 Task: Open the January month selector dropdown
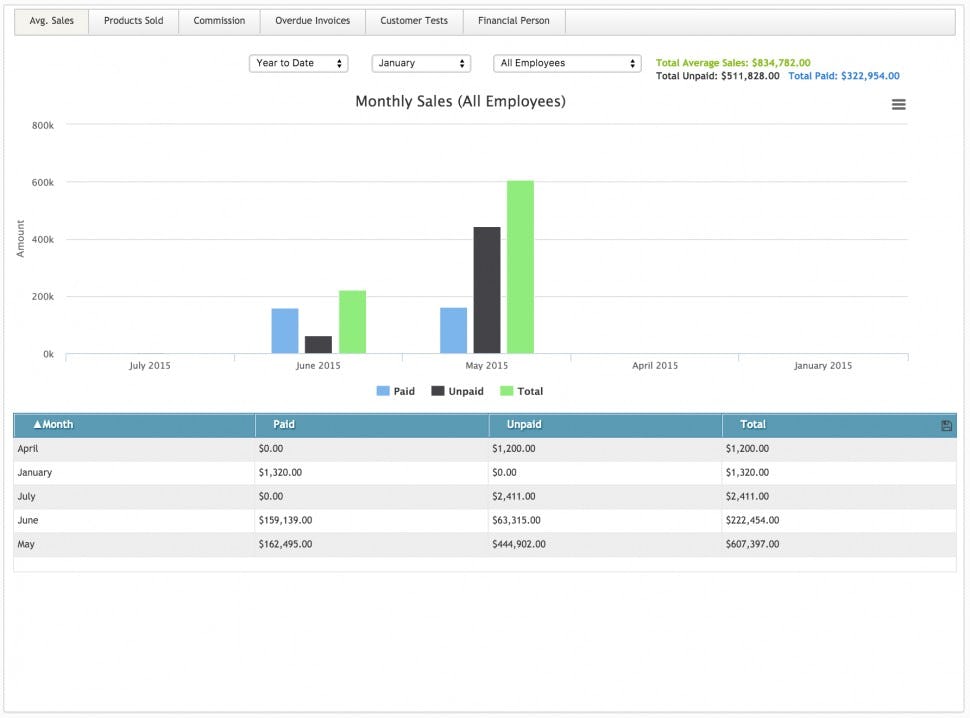(x=420, y=63)
